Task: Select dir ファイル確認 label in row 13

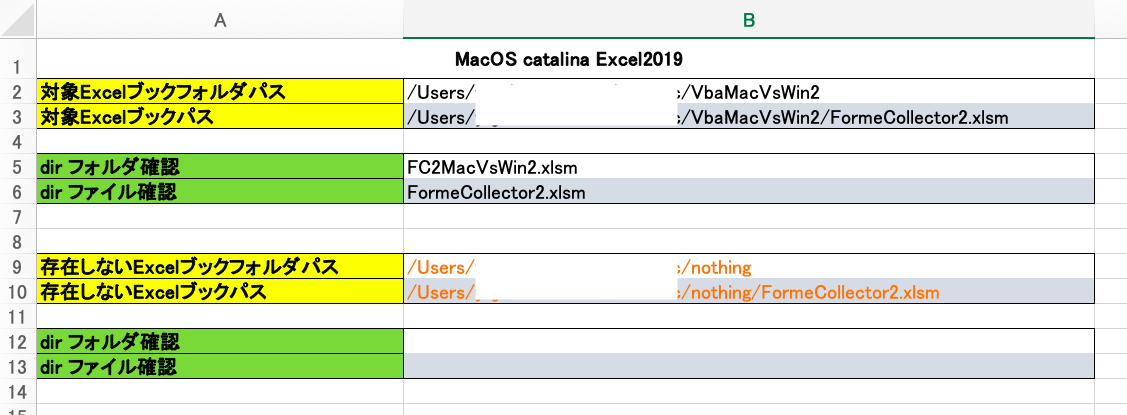Action: [x=220, y=366]
